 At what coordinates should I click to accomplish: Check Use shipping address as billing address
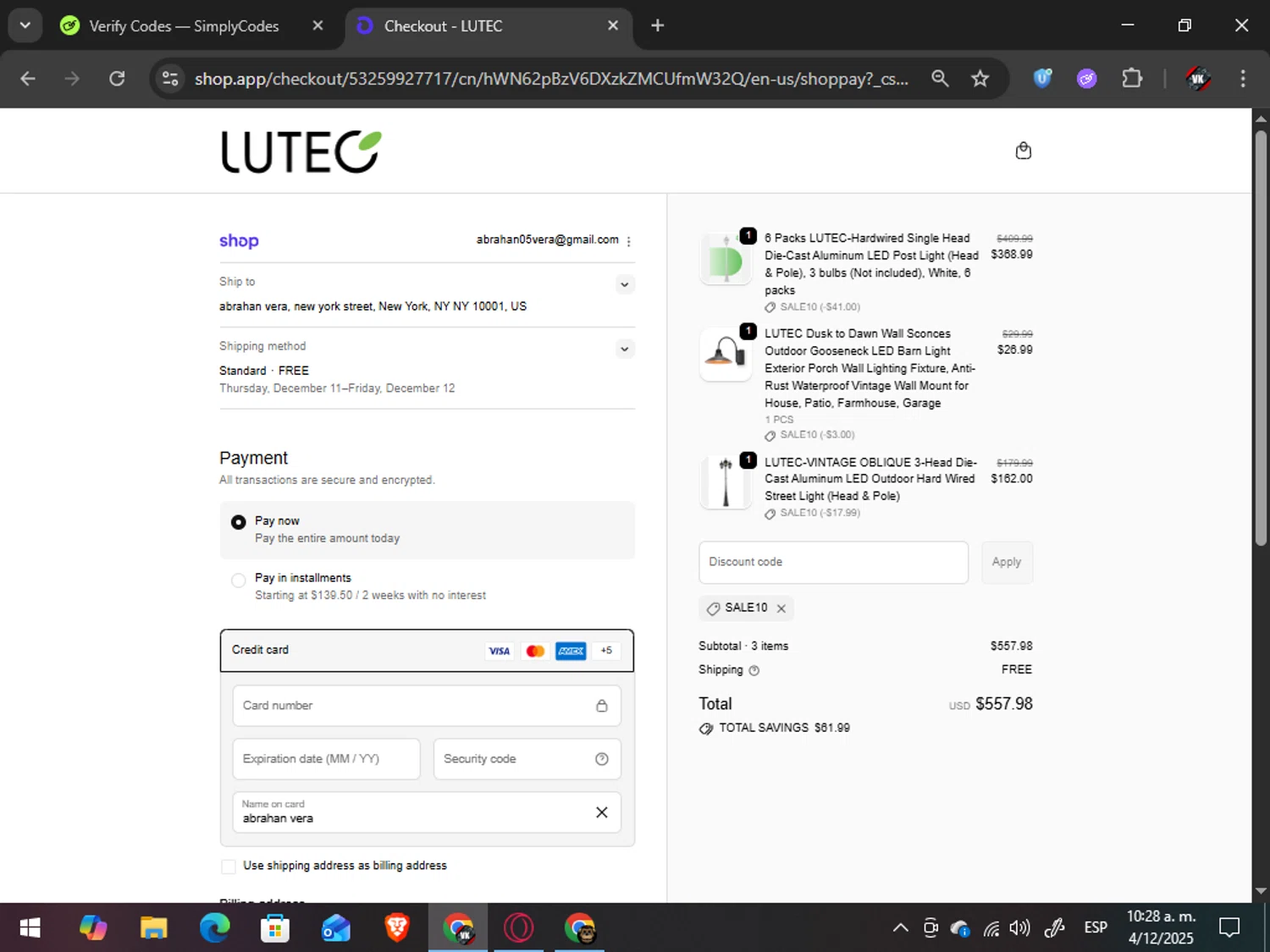click(x=229, y=867)
